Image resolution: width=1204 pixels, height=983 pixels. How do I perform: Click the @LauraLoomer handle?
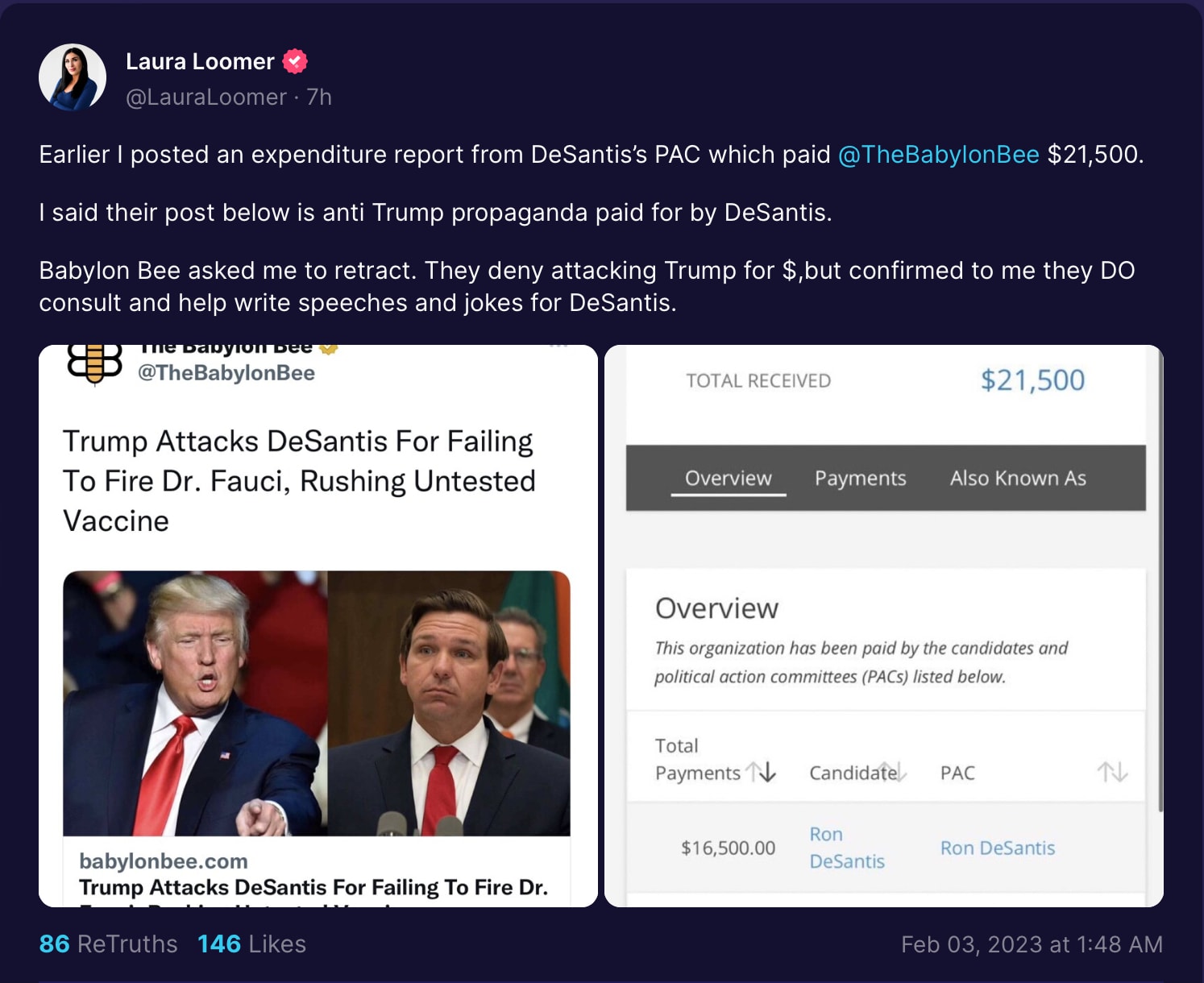(x=206, y=97)
